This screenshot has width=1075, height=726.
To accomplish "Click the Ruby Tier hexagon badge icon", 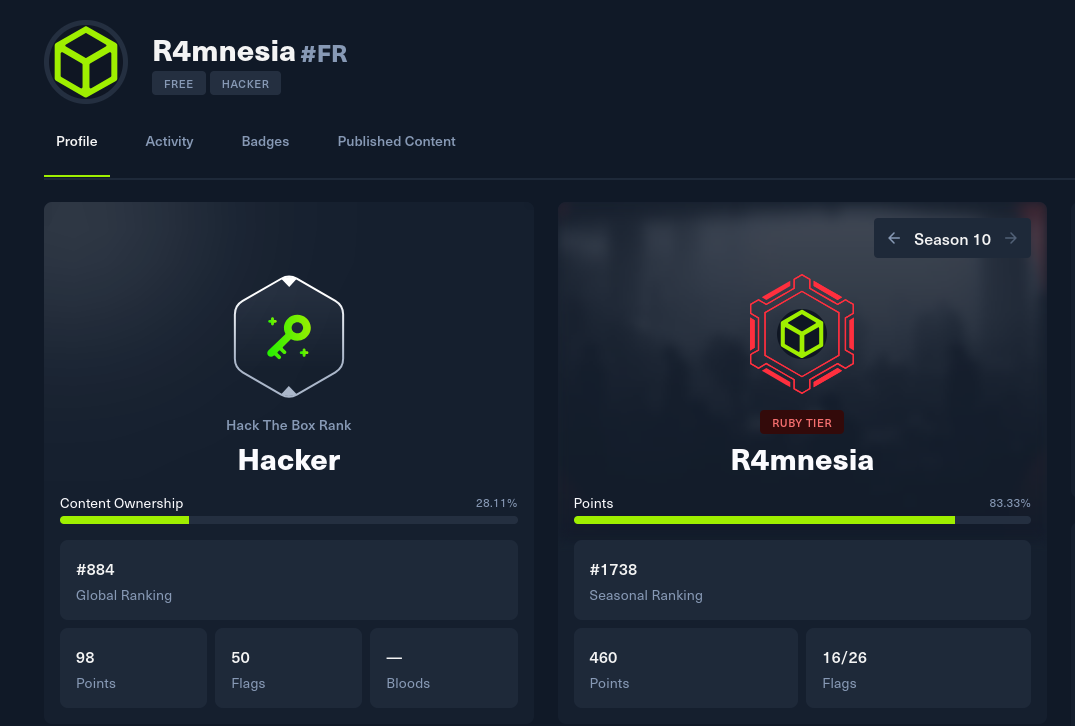I will click(x=802, y=334).
